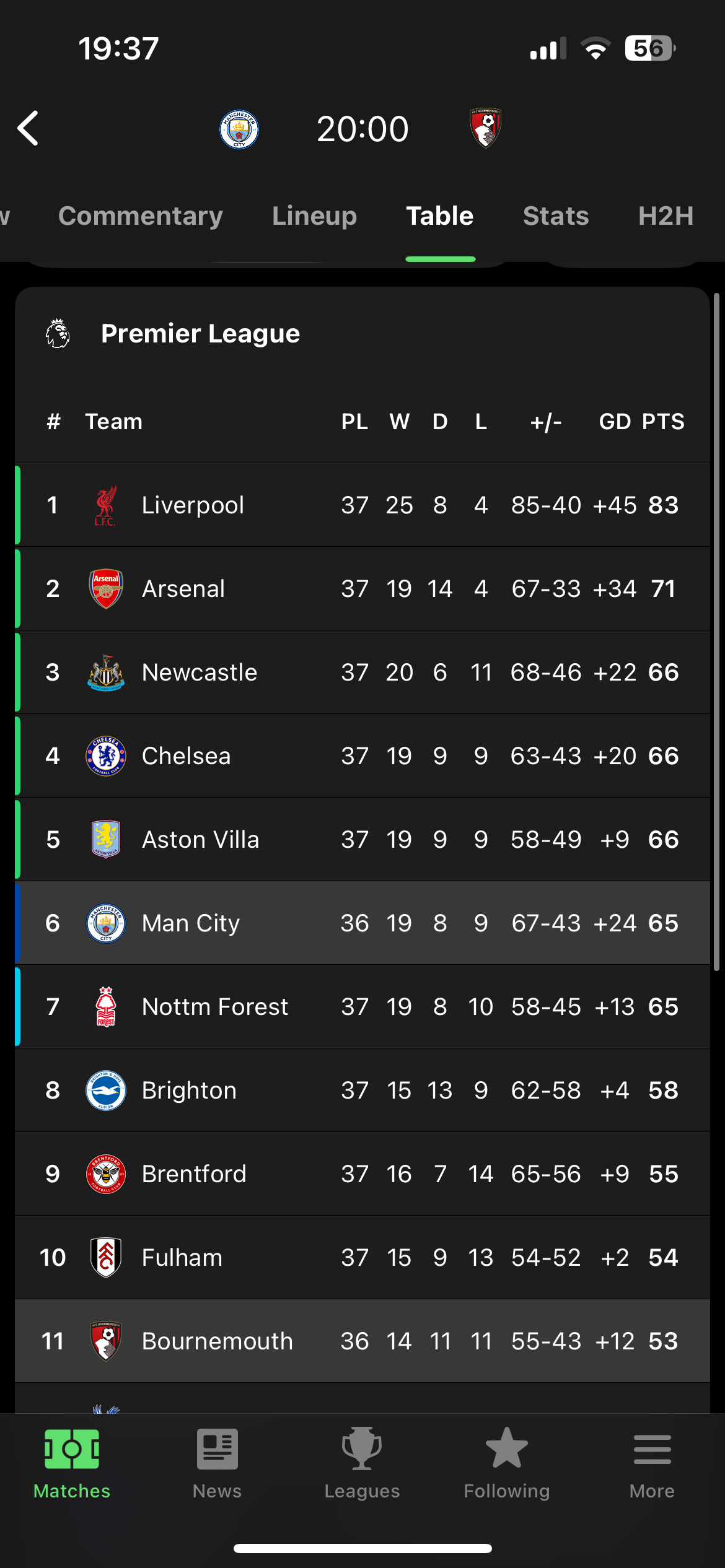
Task: Open the News section icon
Action: click(217, 1449)
